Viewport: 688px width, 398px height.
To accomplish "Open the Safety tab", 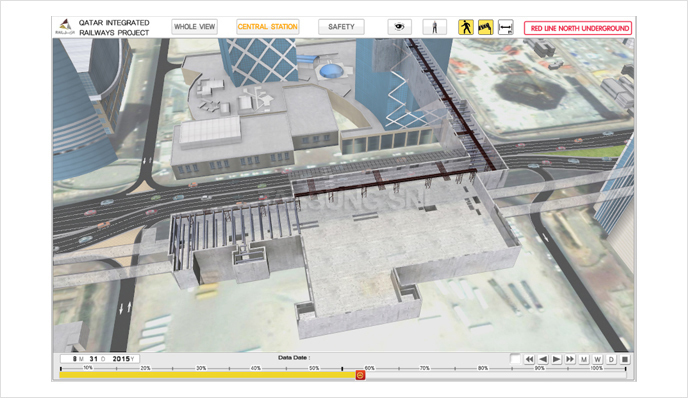I will click(x=341, y=27).
